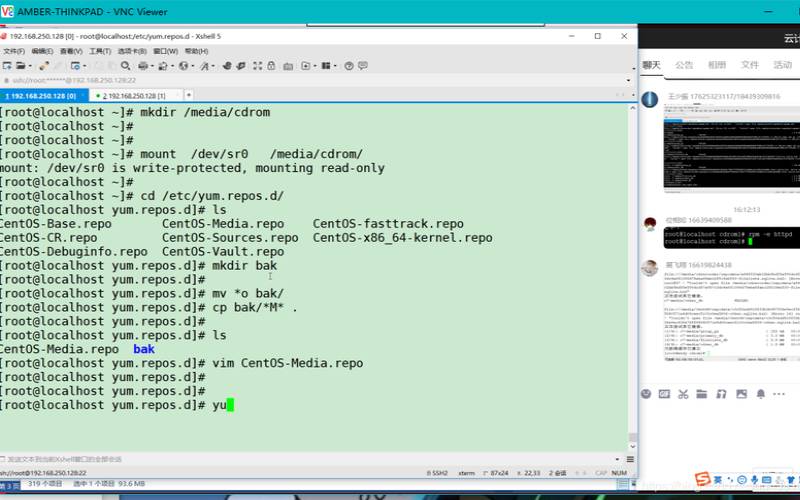Click the New session icon in Xshell toolbar
The image size is (800, 500).
click(7, 66)
